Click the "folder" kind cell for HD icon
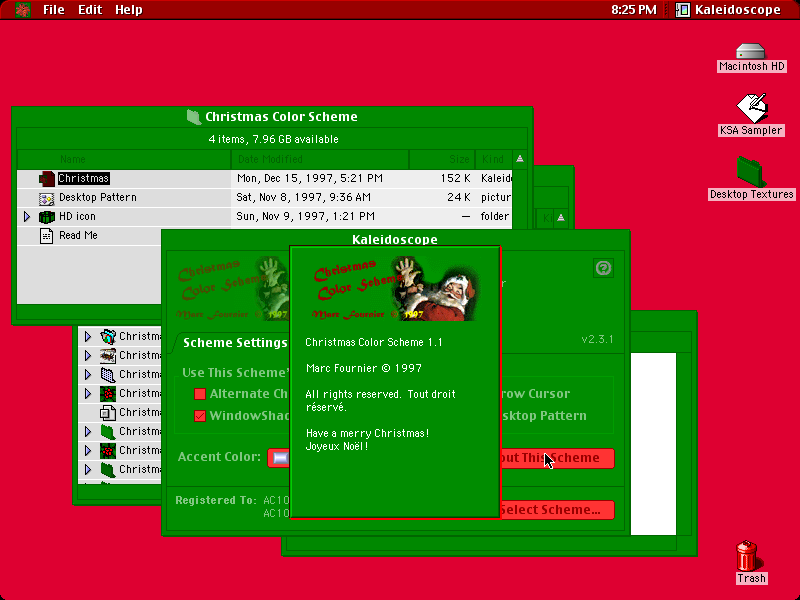Viewport: 800px width, 600px height. pyautogui.click(x=494, y=216)
